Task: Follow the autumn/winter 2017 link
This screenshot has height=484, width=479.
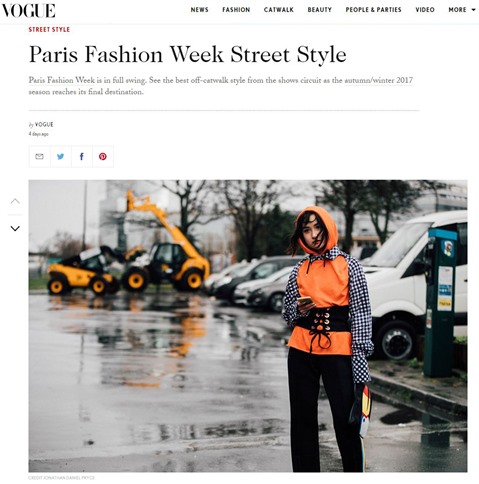Action: point(378,80)
